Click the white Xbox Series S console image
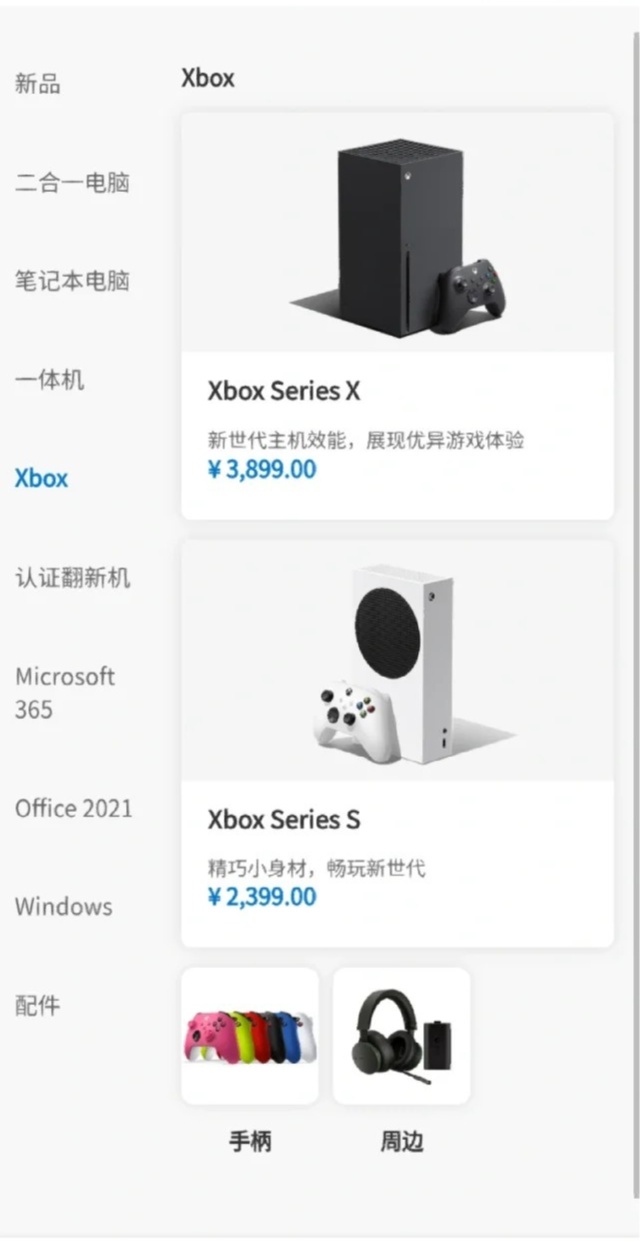Viewport: 640px width, 1241px height. (397, 661)
